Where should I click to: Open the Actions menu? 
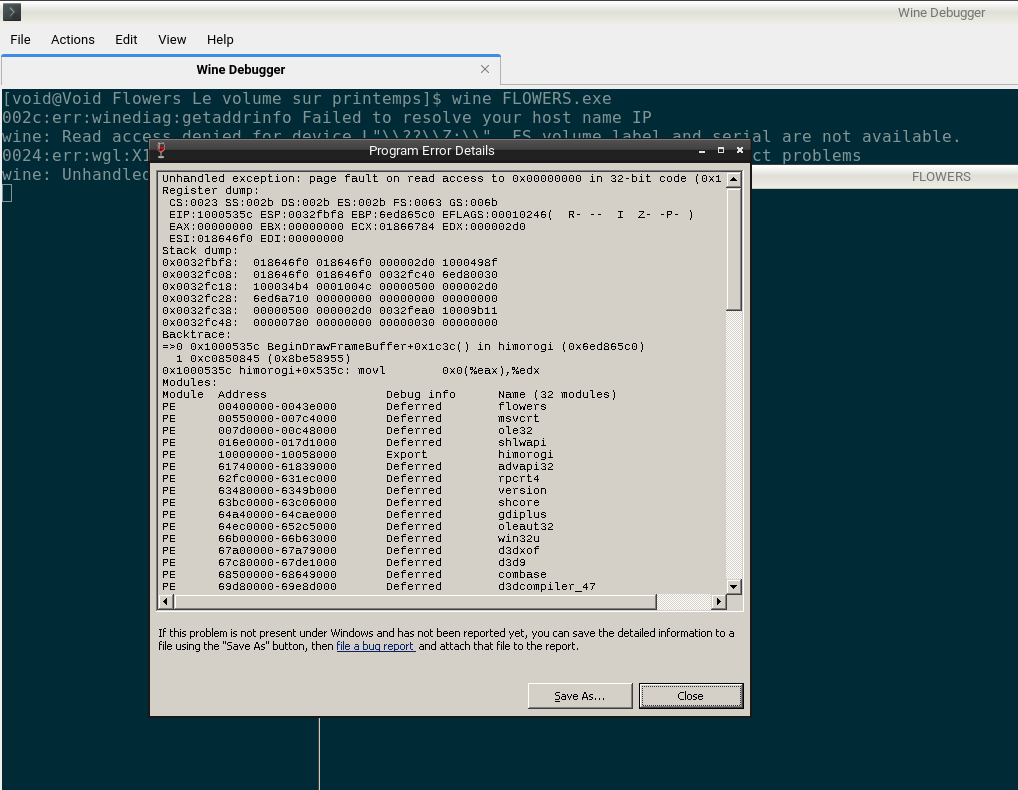[73, 39]
